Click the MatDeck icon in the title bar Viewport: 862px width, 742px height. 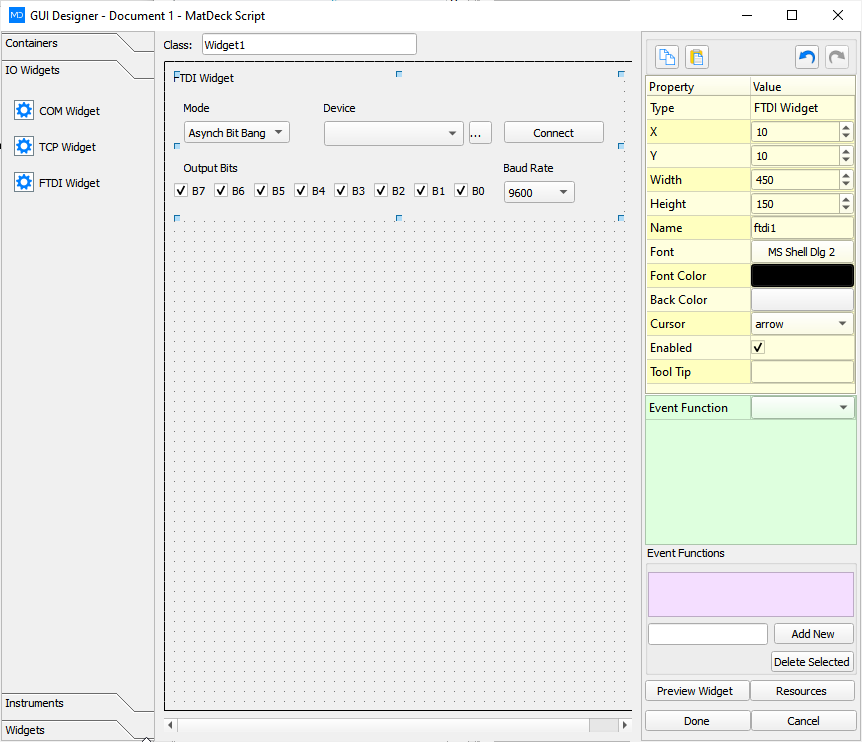tap(15, 15)
